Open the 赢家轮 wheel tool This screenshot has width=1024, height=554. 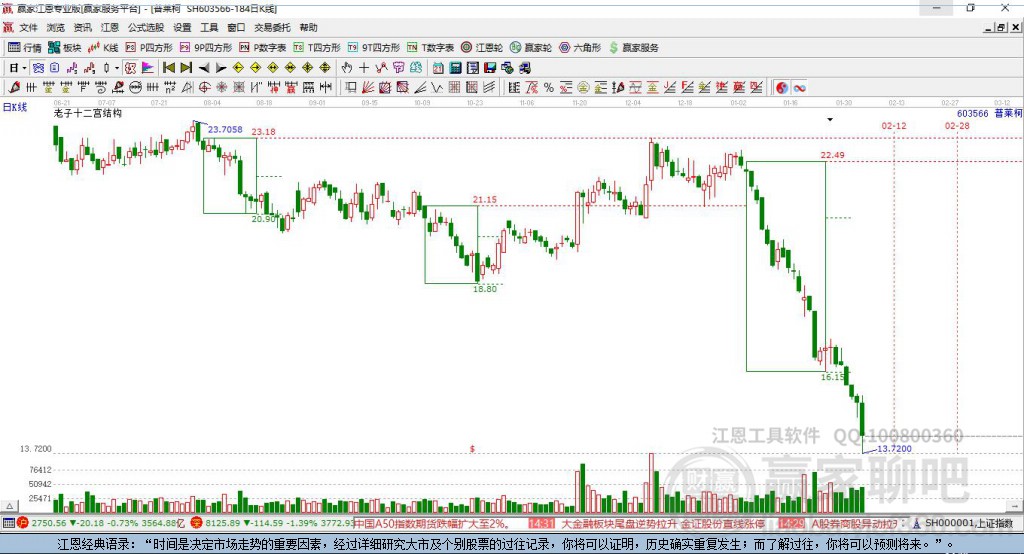(531, 48)
